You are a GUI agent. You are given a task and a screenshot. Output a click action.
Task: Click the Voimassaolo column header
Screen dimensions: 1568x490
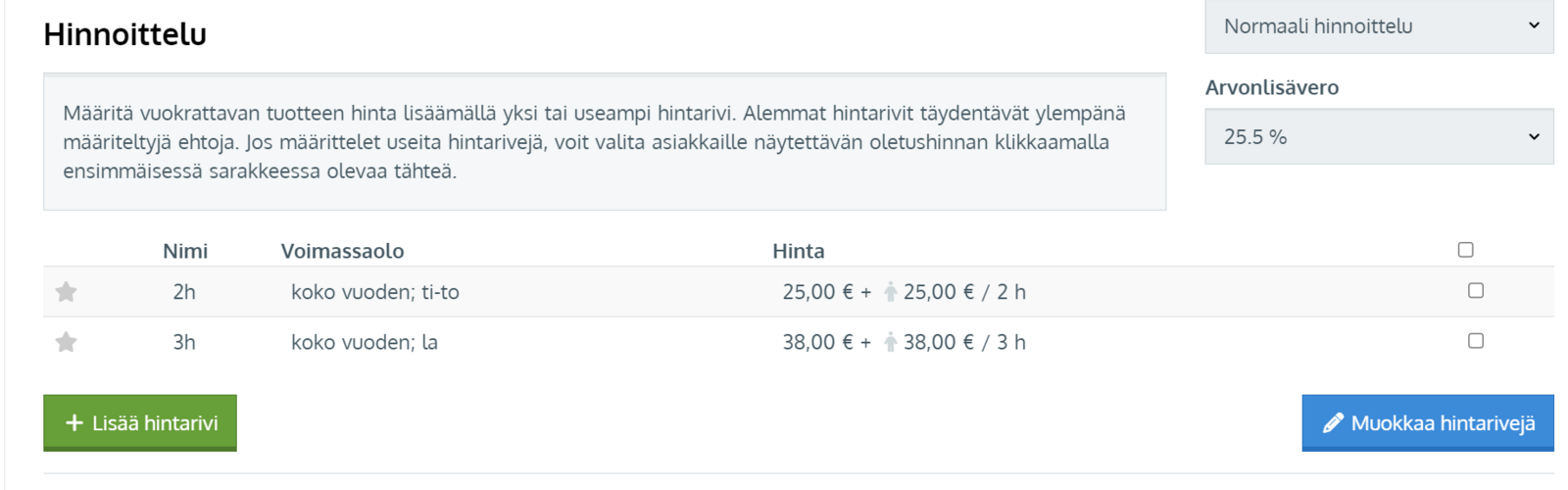(x=342, y=251)
